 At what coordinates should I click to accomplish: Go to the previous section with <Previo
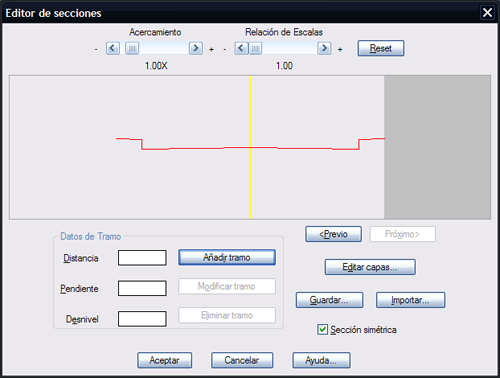coord(333,234)
